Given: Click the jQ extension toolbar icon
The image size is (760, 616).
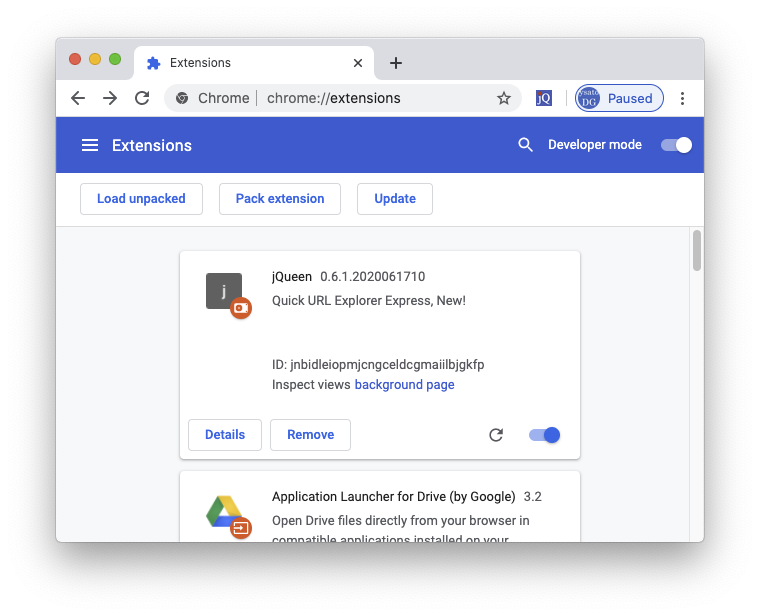Looking at the screenshot, I should pyautogui.click(x=544, y=98).
